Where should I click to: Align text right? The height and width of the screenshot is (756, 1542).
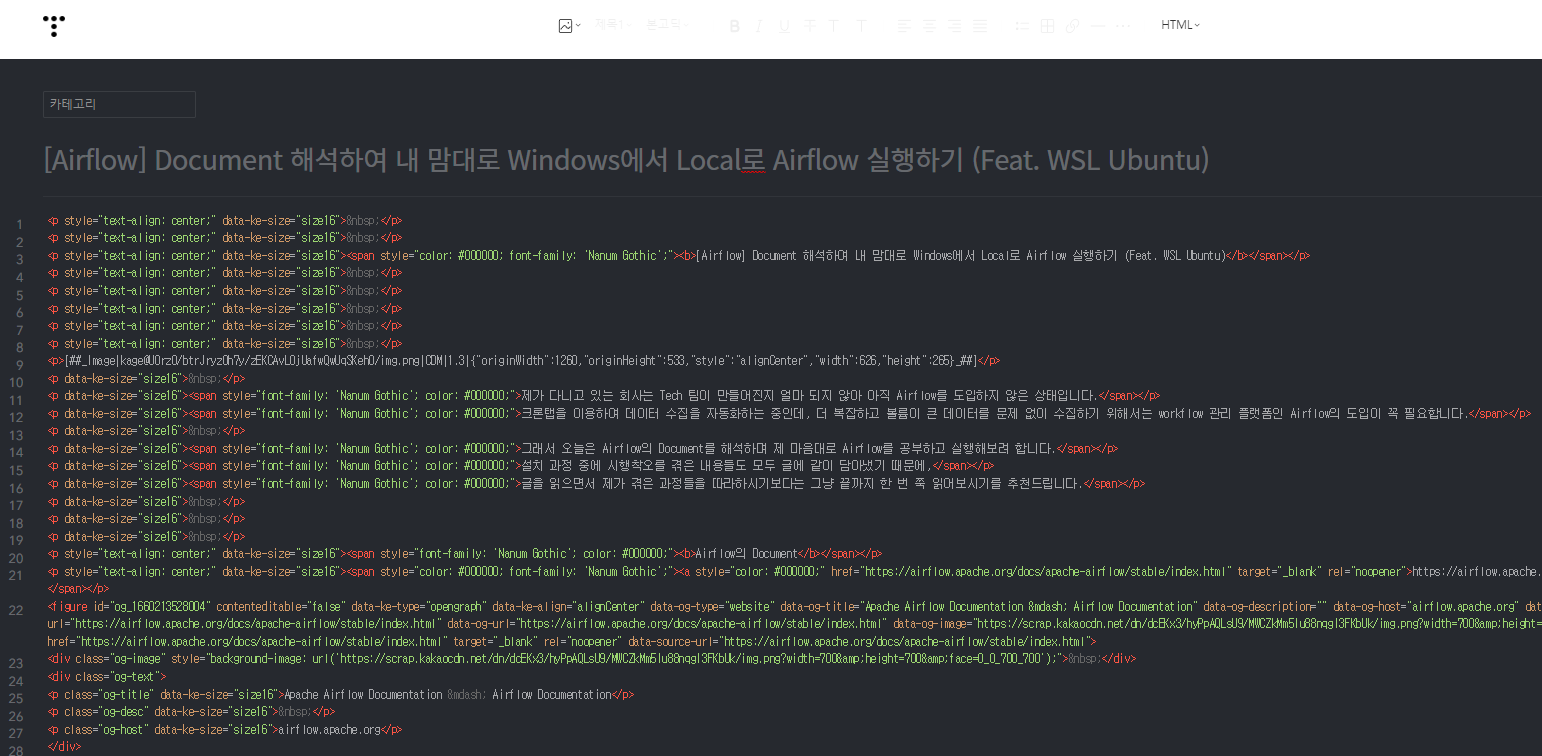pyautogui.click(x=955, y=26)
